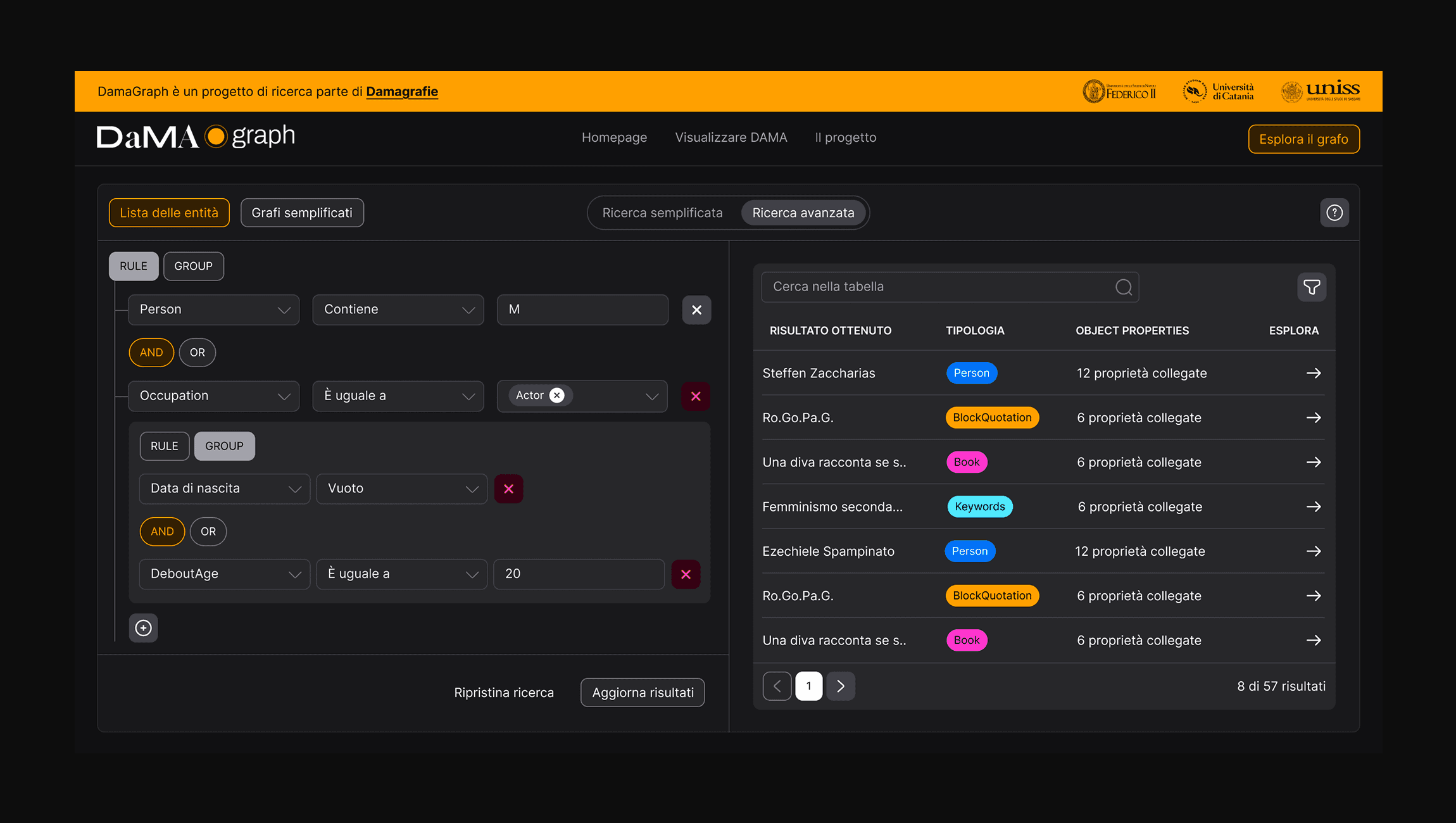The width and height of the screenshot is (1456, 823).
Task: Delete the DeboutAge rule with red X
Action: (686, 574)
